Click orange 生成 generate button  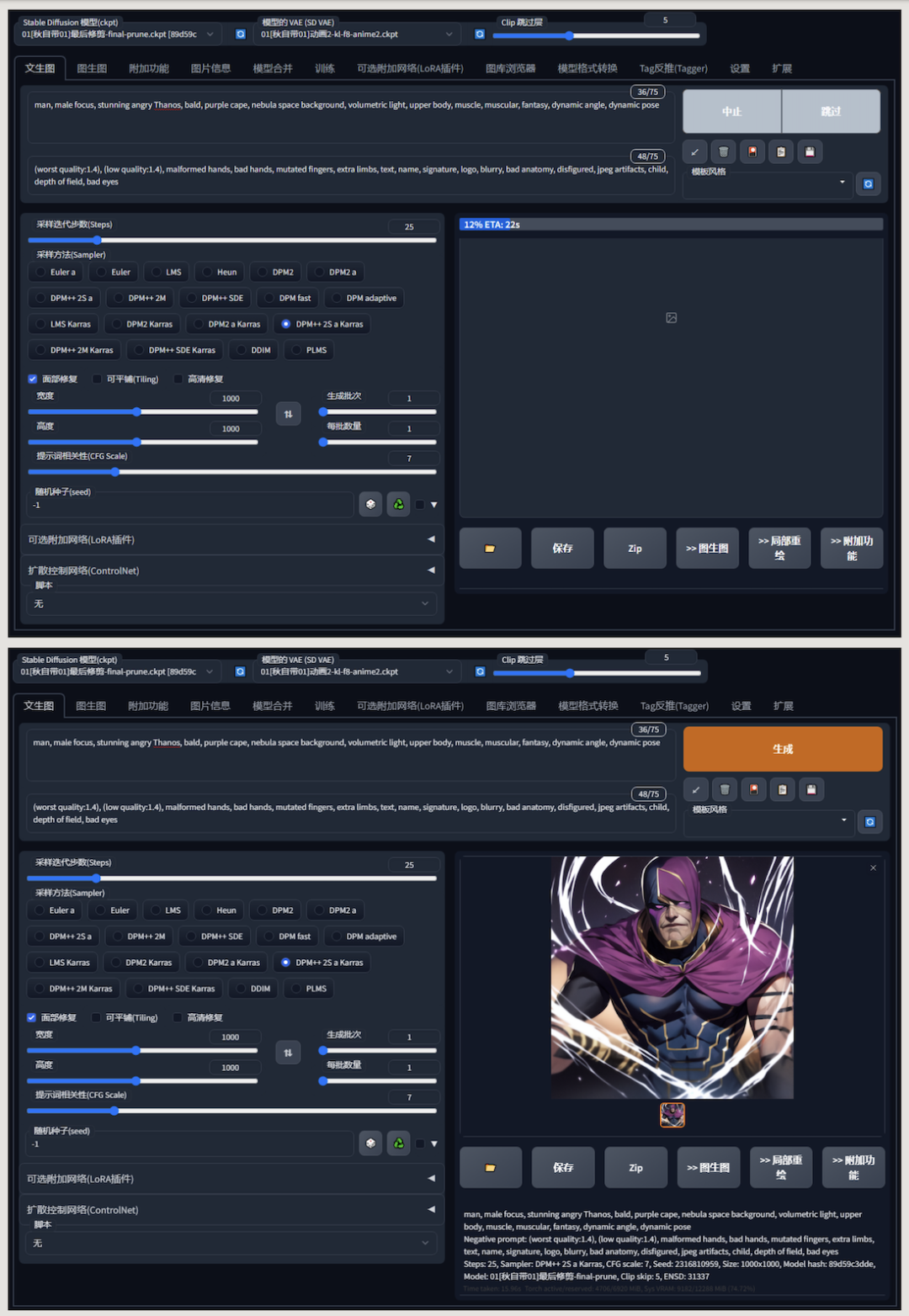coord(783,749)
